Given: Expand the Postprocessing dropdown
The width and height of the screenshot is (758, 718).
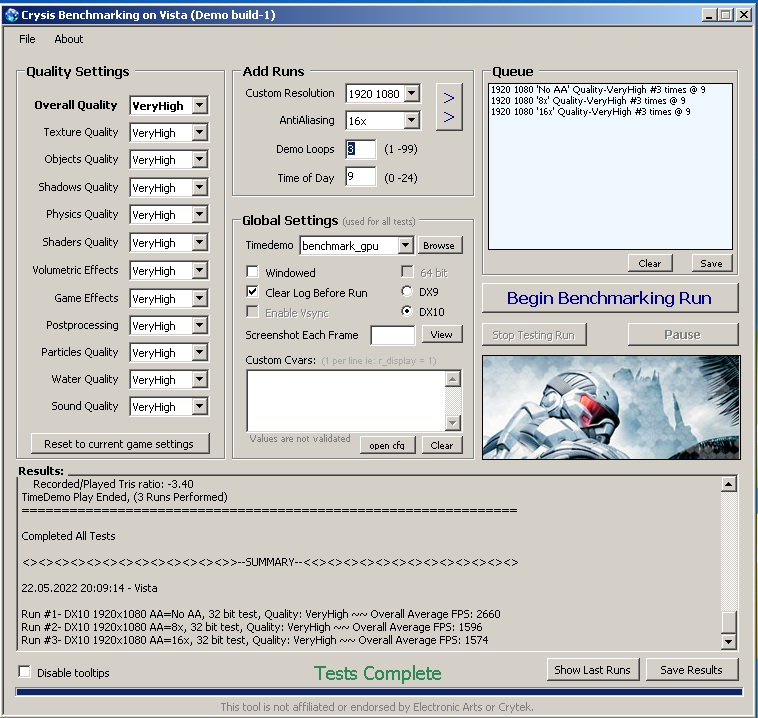Looking at the screenshot, I should pyautogui.click(x=199, y=325).
